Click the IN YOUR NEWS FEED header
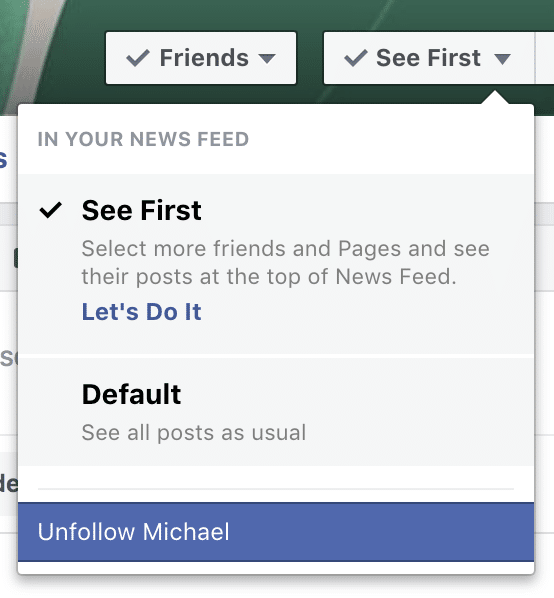 (143, 139)
